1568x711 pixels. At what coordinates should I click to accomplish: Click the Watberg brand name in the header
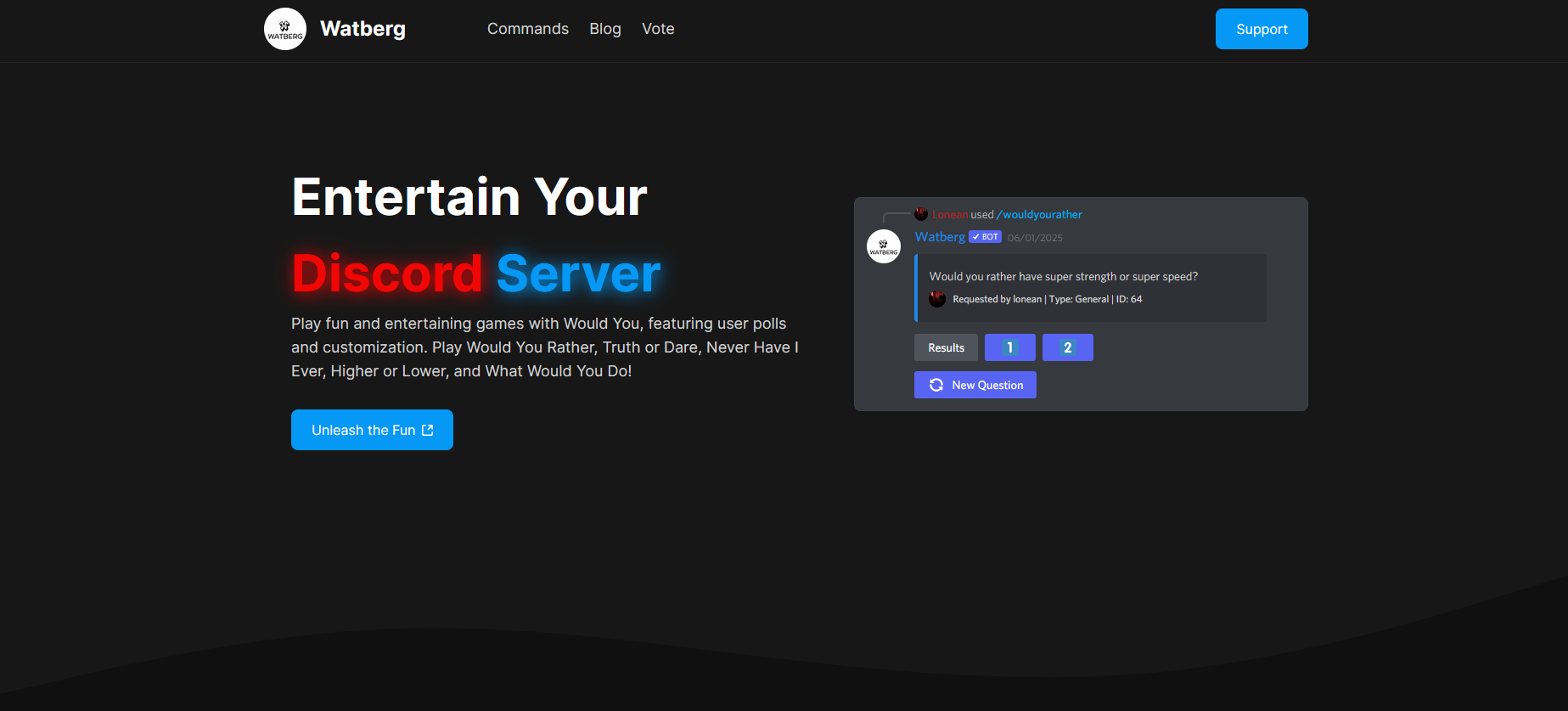pos(362,29)
